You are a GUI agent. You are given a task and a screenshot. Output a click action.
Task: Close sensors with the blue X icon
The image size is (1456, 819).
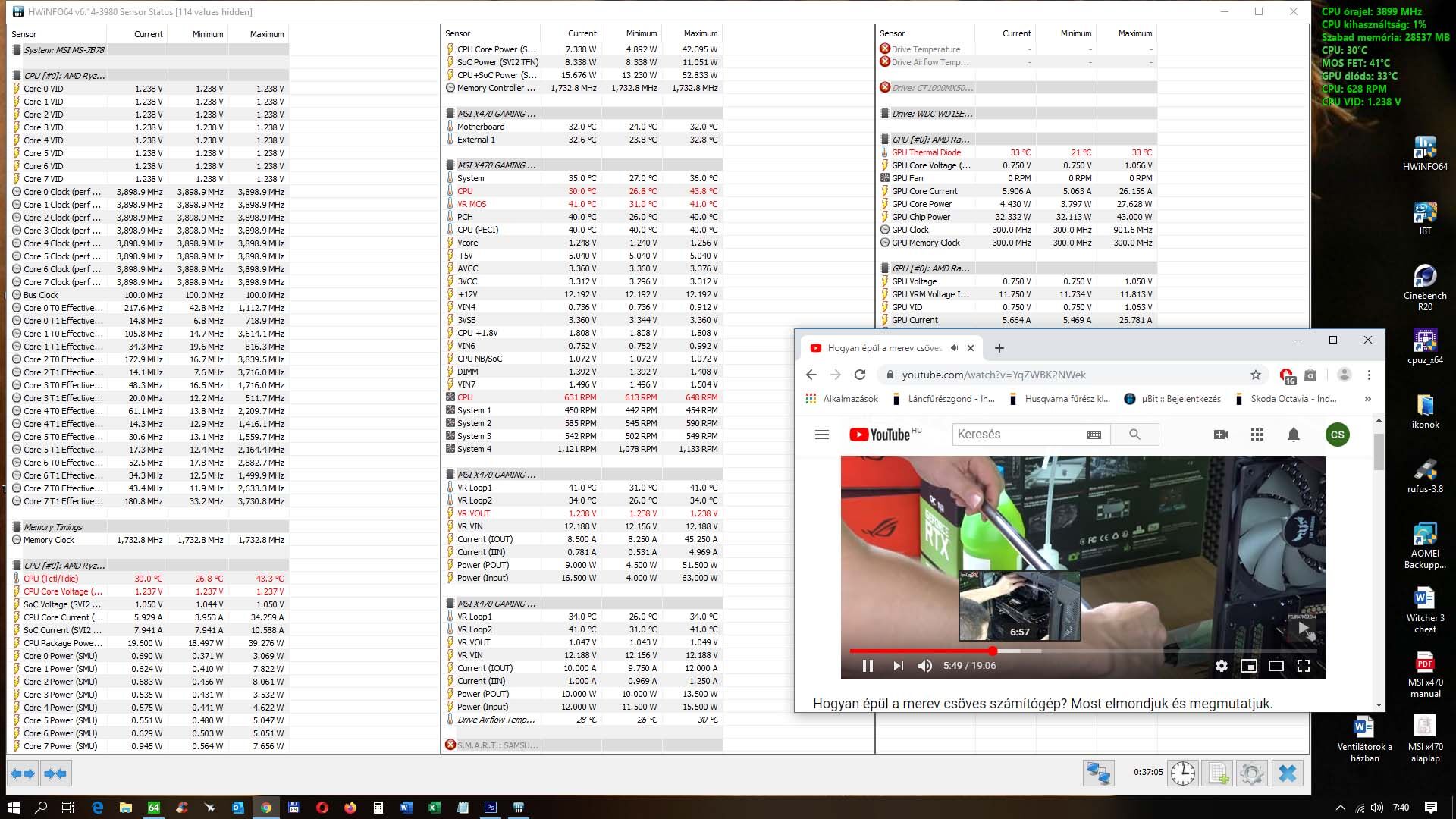pos(1287,773)
